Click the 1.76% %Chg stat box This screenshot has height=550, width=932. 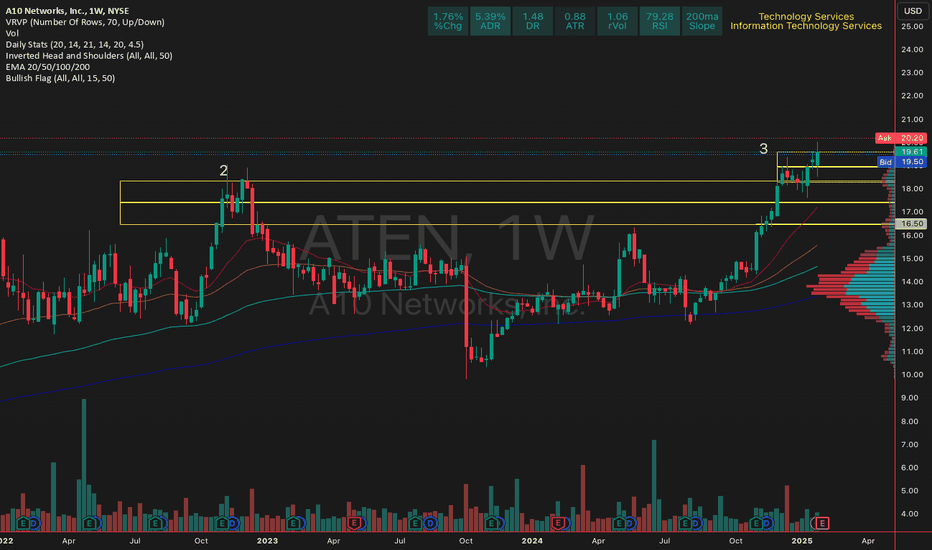[448, 21]
